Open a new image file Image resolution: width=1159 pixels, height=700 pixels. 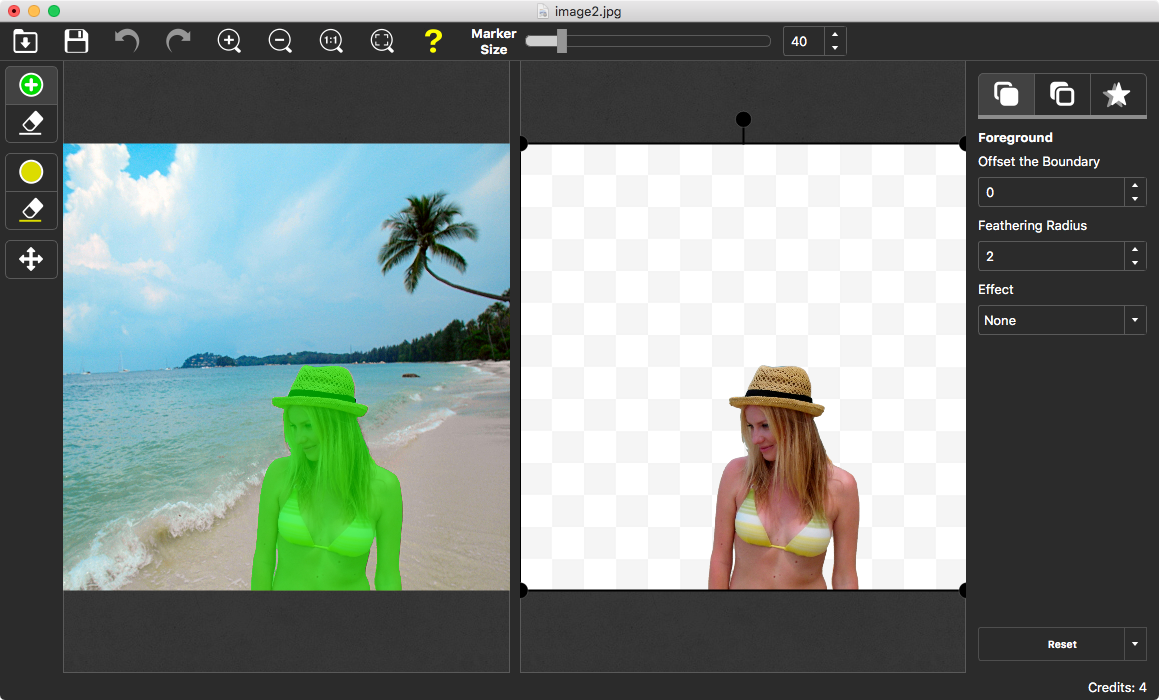tap(25, 41)
